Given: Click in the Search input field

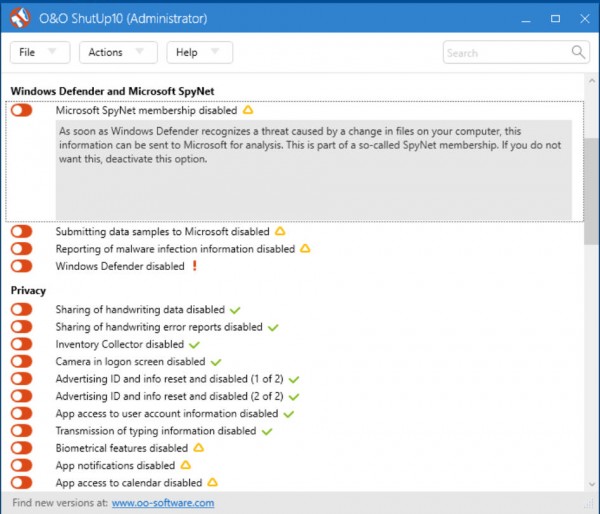Looking at the screenshot, I should [x=505, y=52].
